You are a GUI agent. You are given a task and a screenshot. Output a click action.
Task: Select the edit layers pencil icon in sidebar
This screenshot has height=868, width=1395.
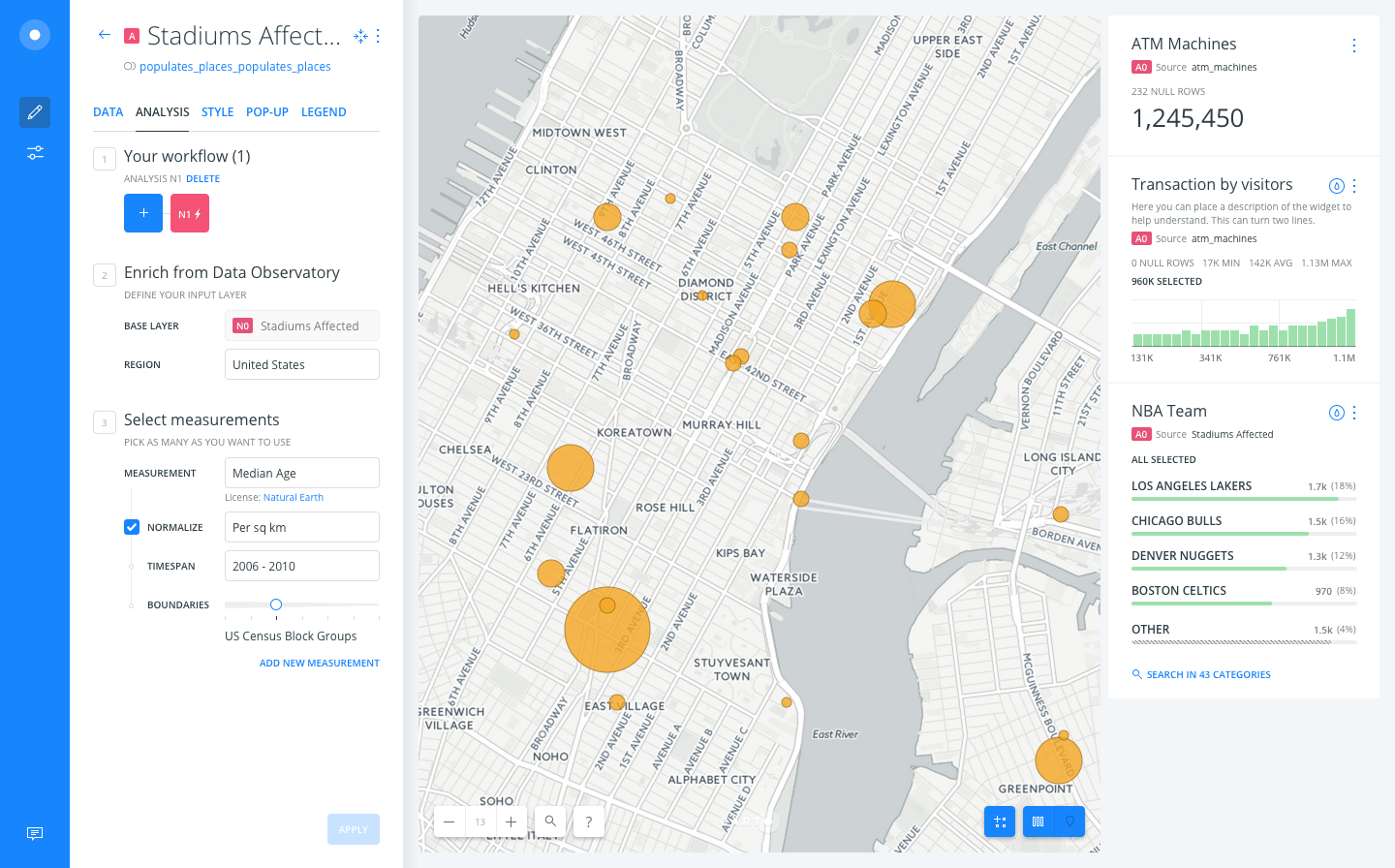(x=34, y=111)
